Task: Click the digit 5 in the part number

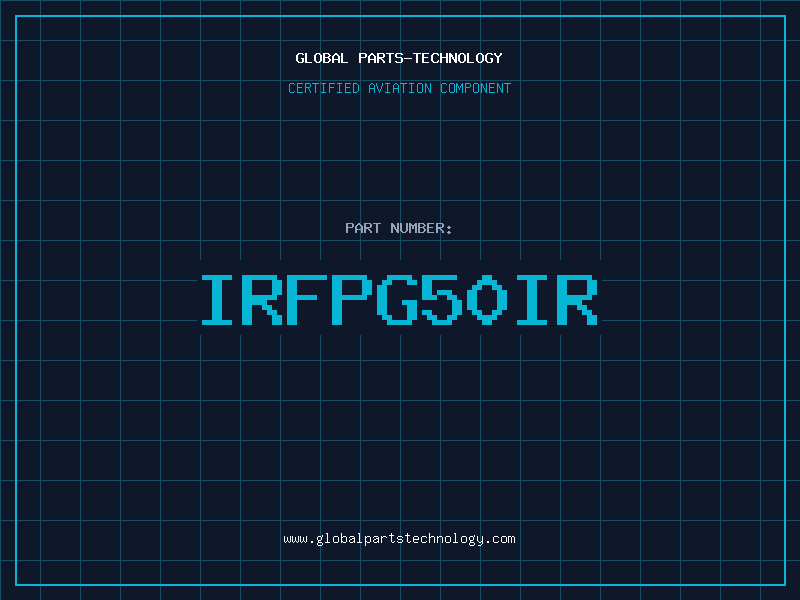Action: [x=443, y=300]
